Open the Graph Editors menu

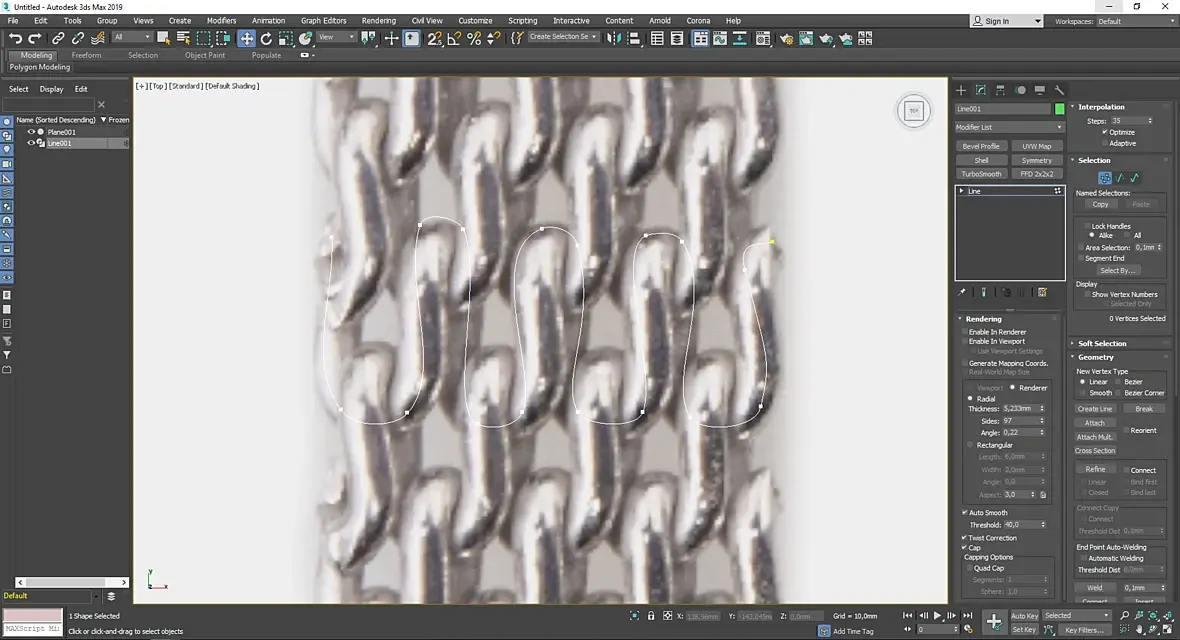point(323,20)
